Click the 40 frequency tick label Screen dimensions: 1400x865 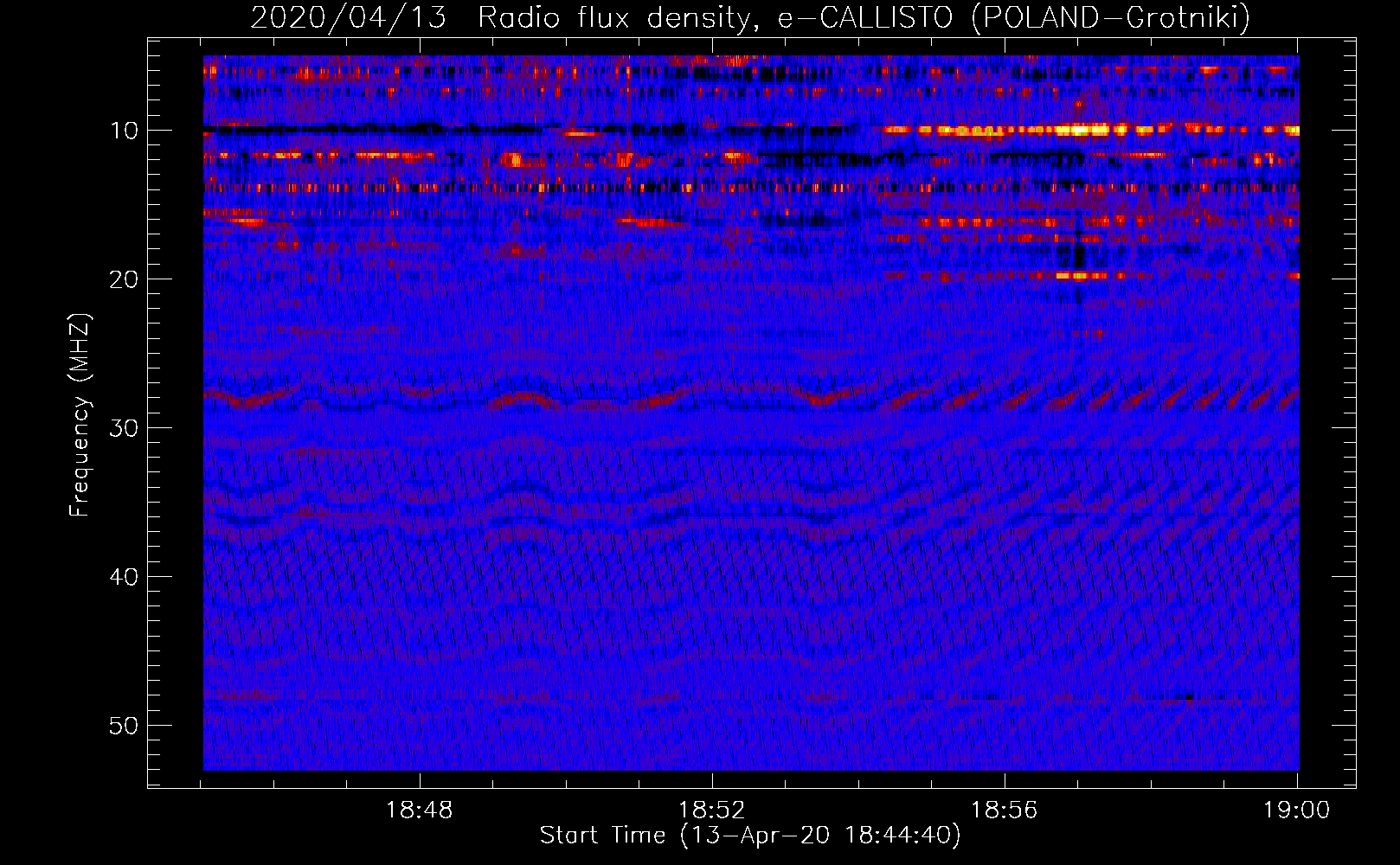125,577
